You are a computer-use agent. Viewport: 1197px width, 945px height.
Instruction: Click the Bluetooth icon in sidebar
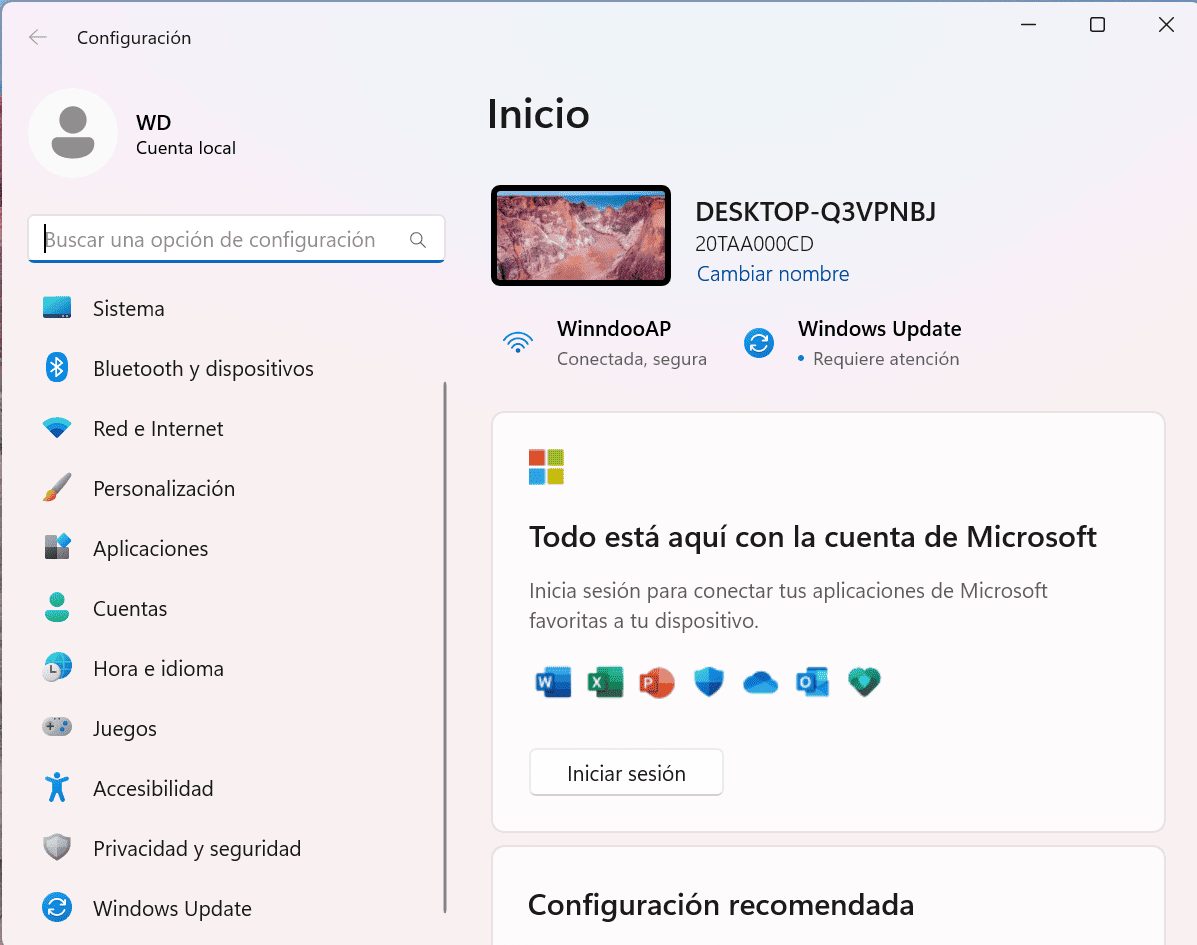click(56, 368)
